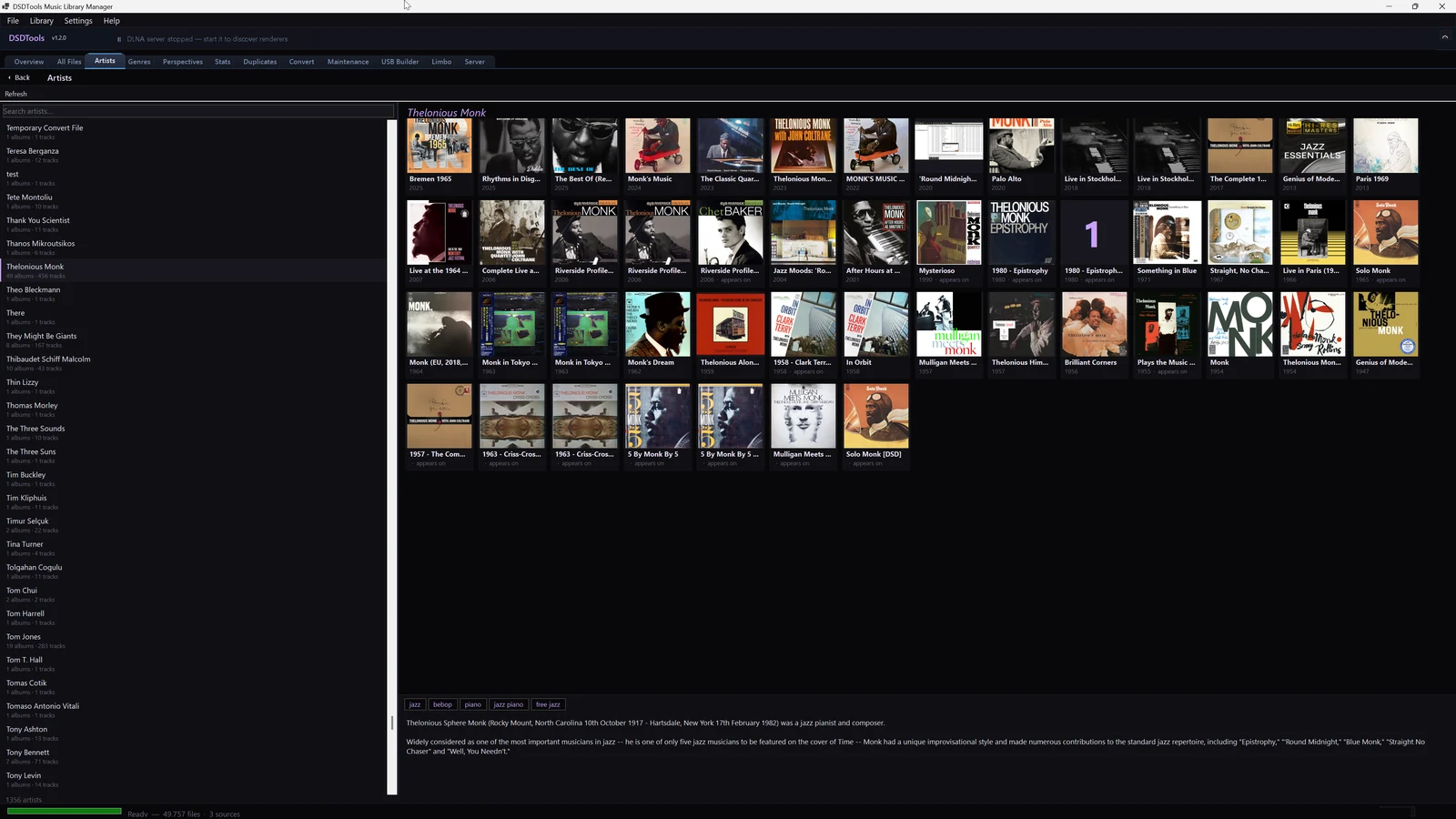This screenshot has height=819, width=1456.
Task: Select artist They Might Be Giants
Action: click(194, 340)
